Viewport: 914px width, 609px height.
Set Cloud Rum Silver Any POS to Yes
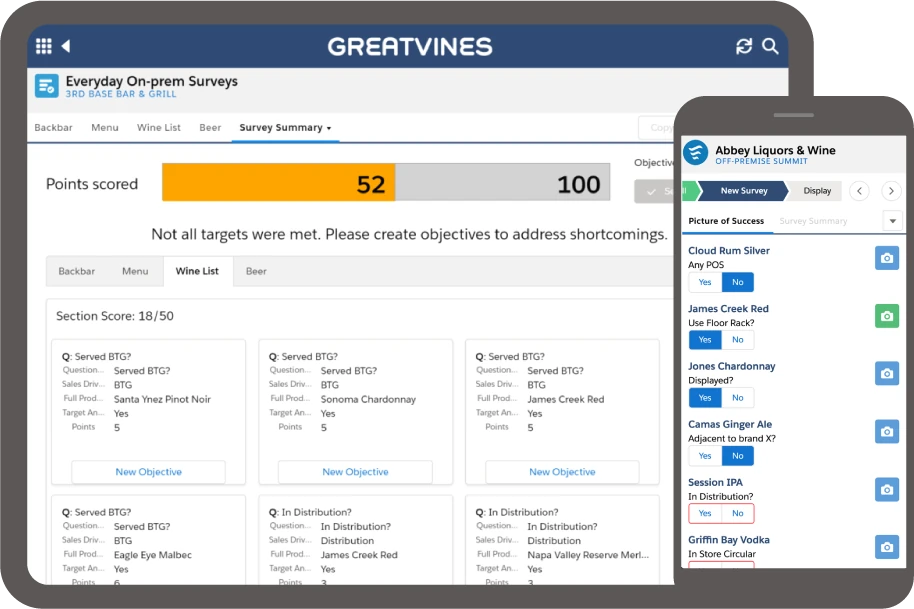click(704, 282)
